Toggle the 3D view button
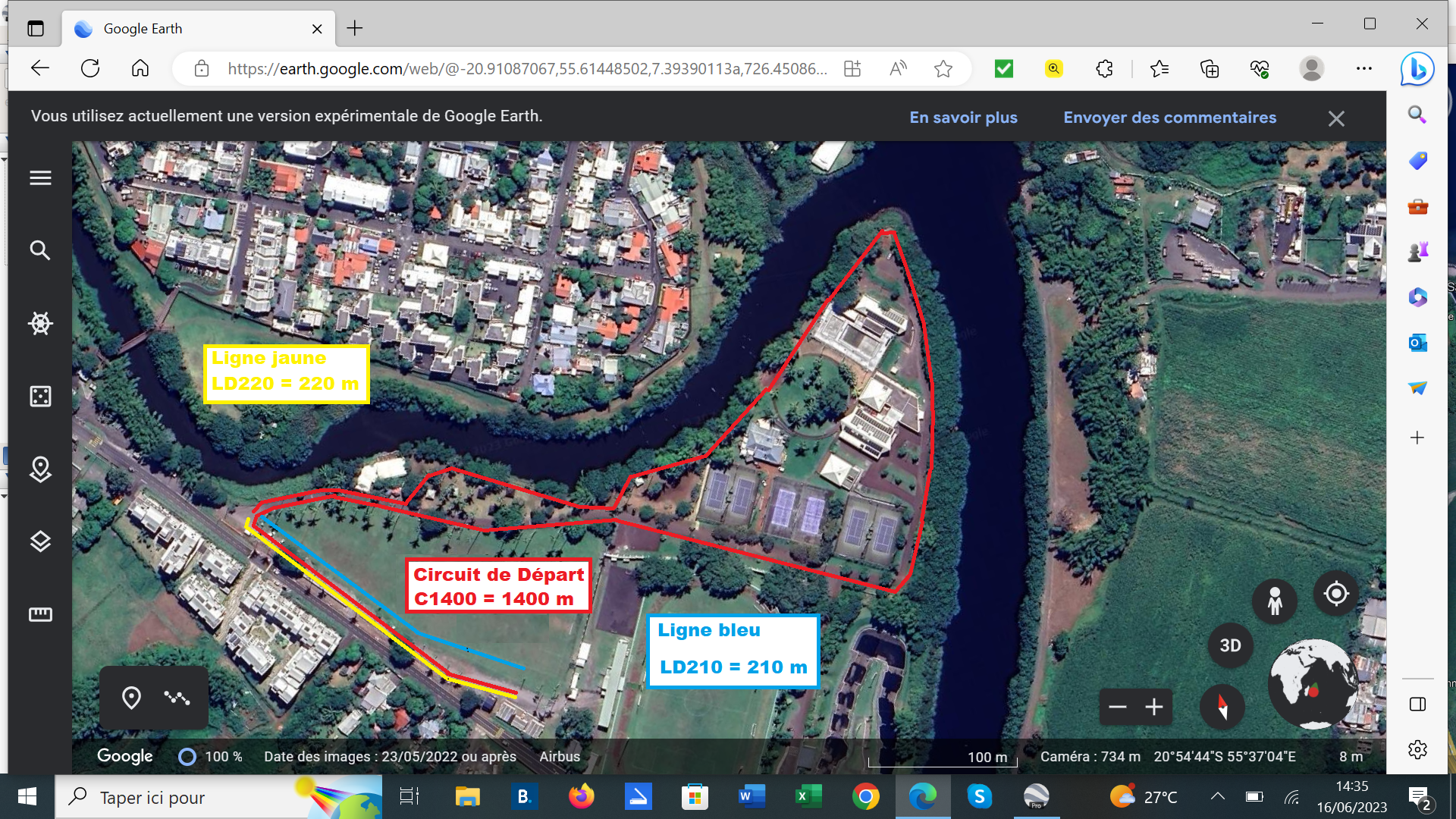This screenshot has height=819, width=1456. 1230,645
